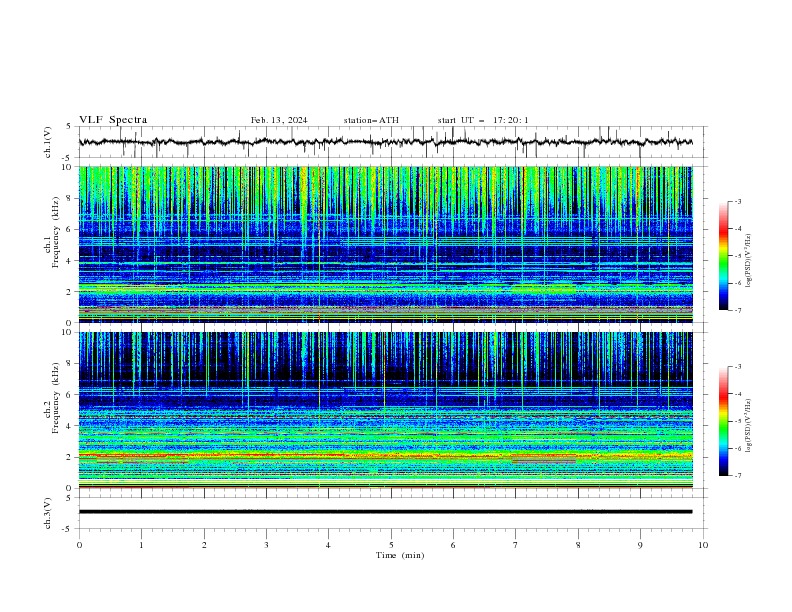Click the ch.3(V) waveform axis label
Viewport: 792px width, 612px height.
pos(48,513)
